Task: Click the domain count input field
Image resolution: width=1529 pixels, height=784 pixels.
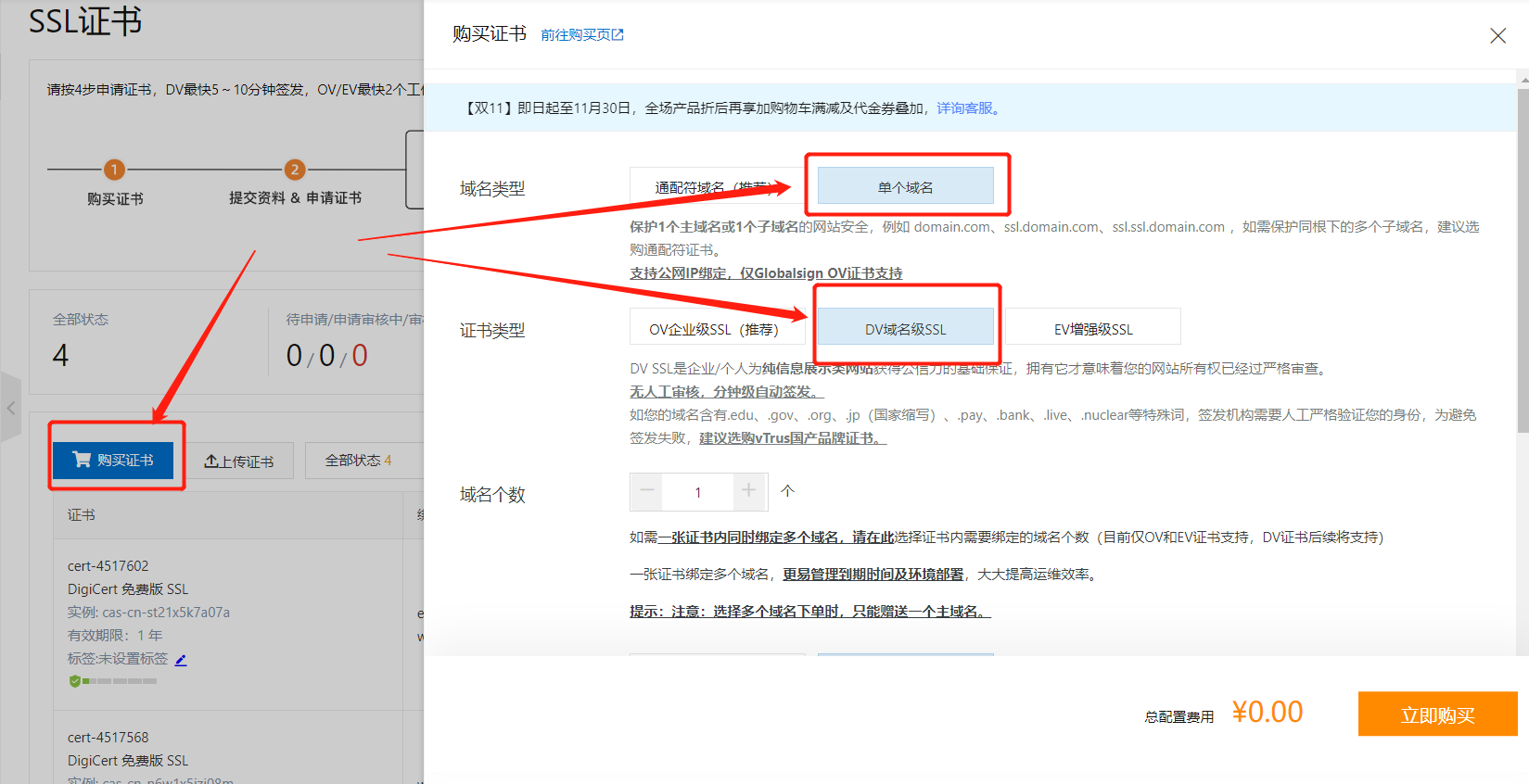Action: [x=698, y=492]
